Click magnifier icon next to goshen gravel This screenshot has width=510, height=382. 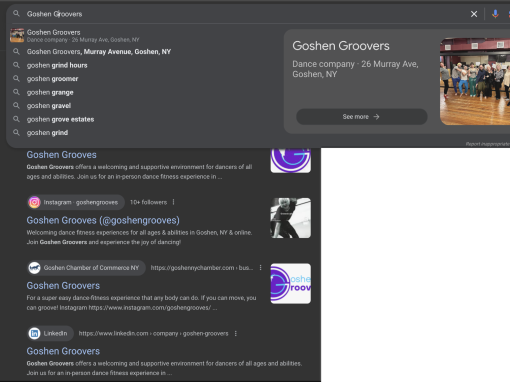pyautogui.click(x=16, y=106)
